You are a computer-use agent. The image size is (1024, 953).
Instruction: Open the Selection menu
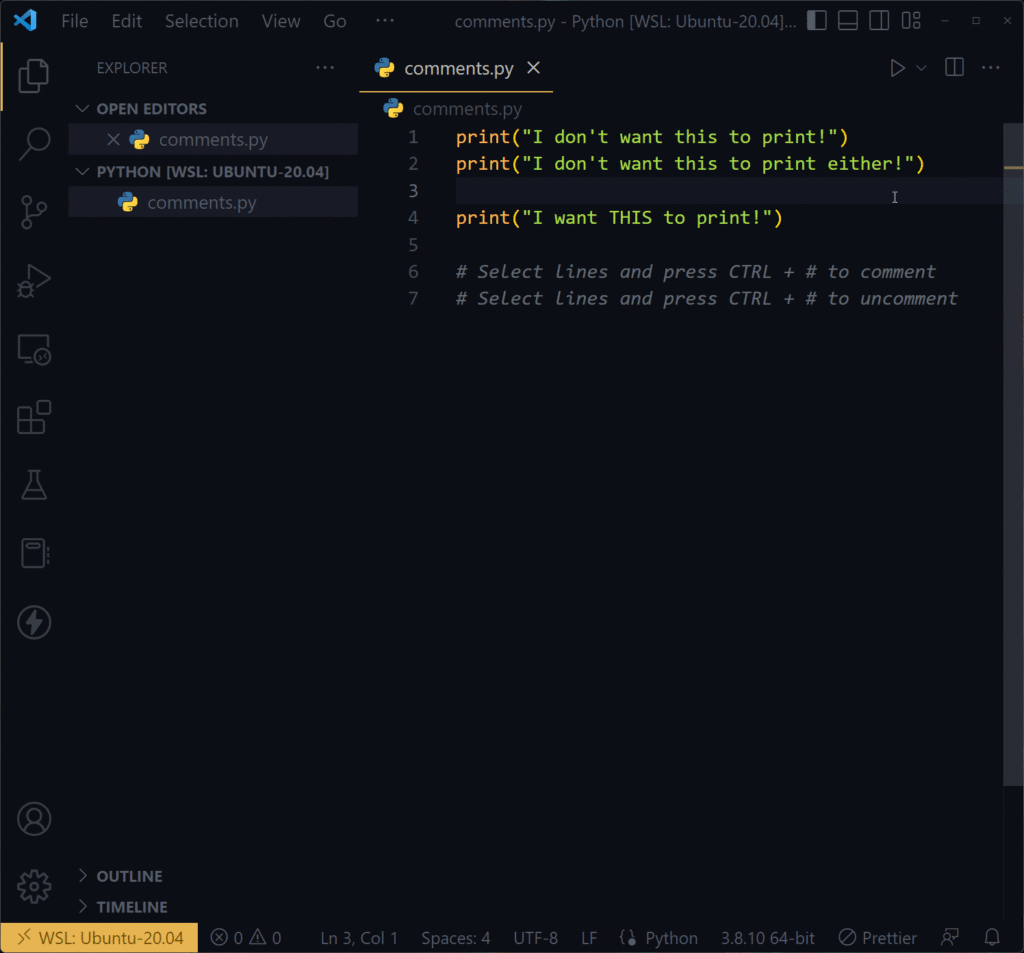coord(201,20)
